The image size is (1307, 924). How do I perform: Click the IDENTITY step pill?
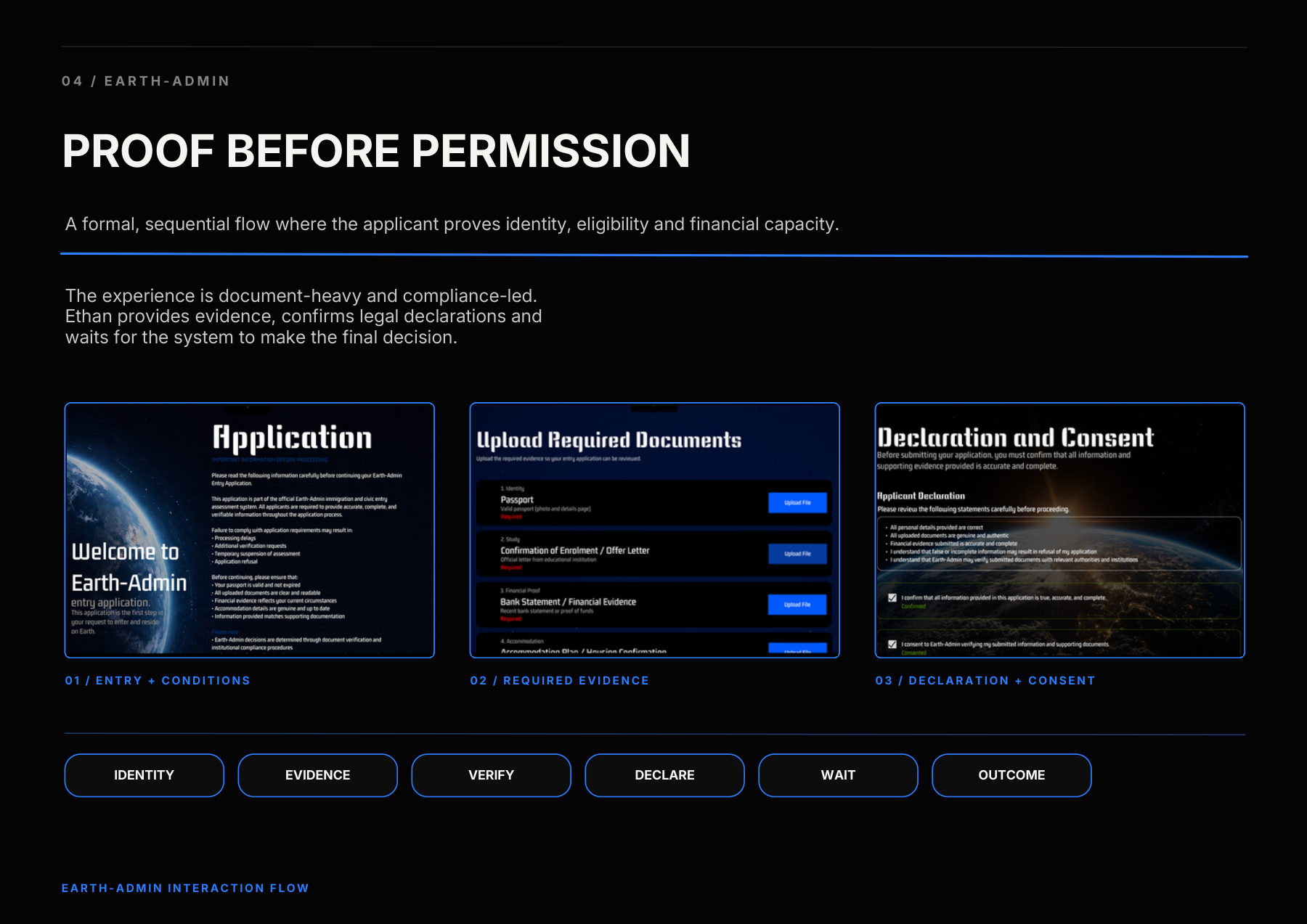[x=144, y=775]
